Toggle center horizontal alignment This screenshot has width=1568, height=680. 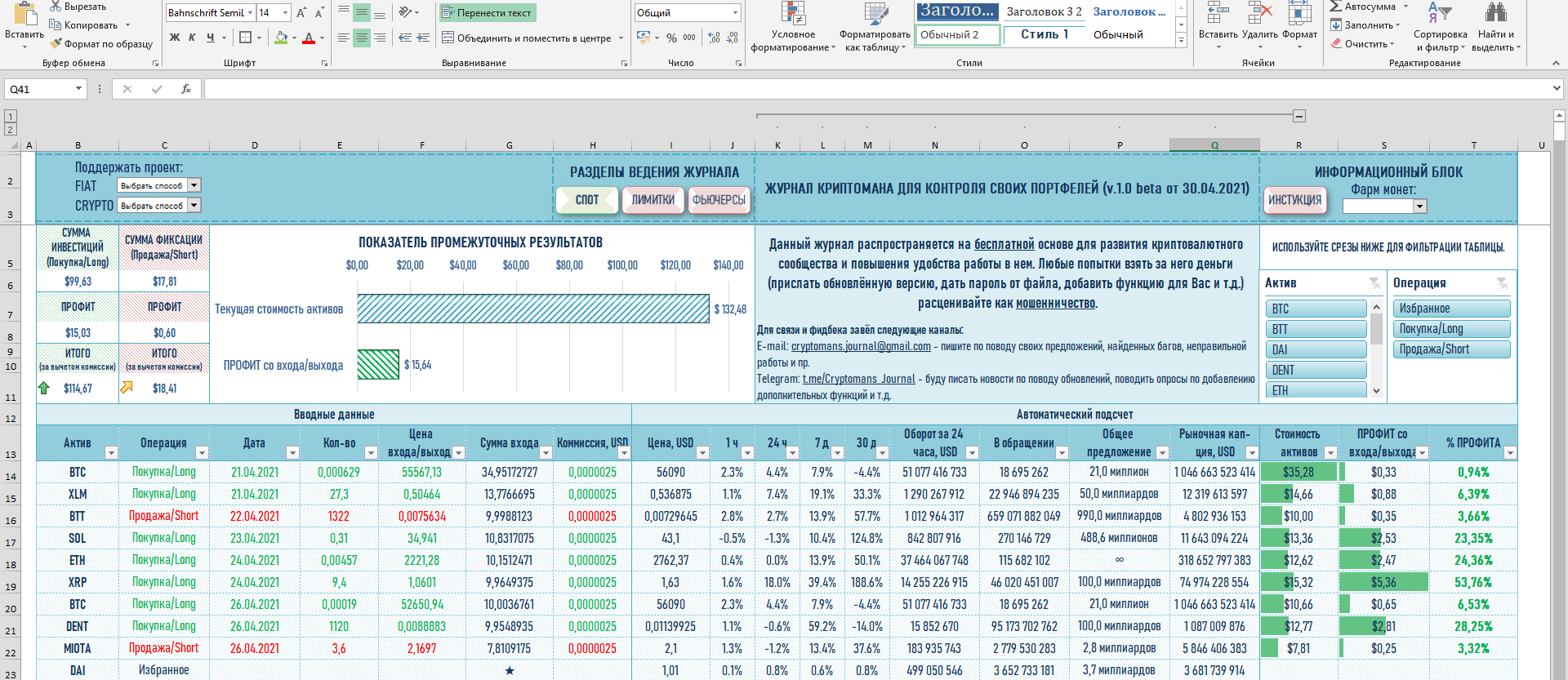click(362, 38)
